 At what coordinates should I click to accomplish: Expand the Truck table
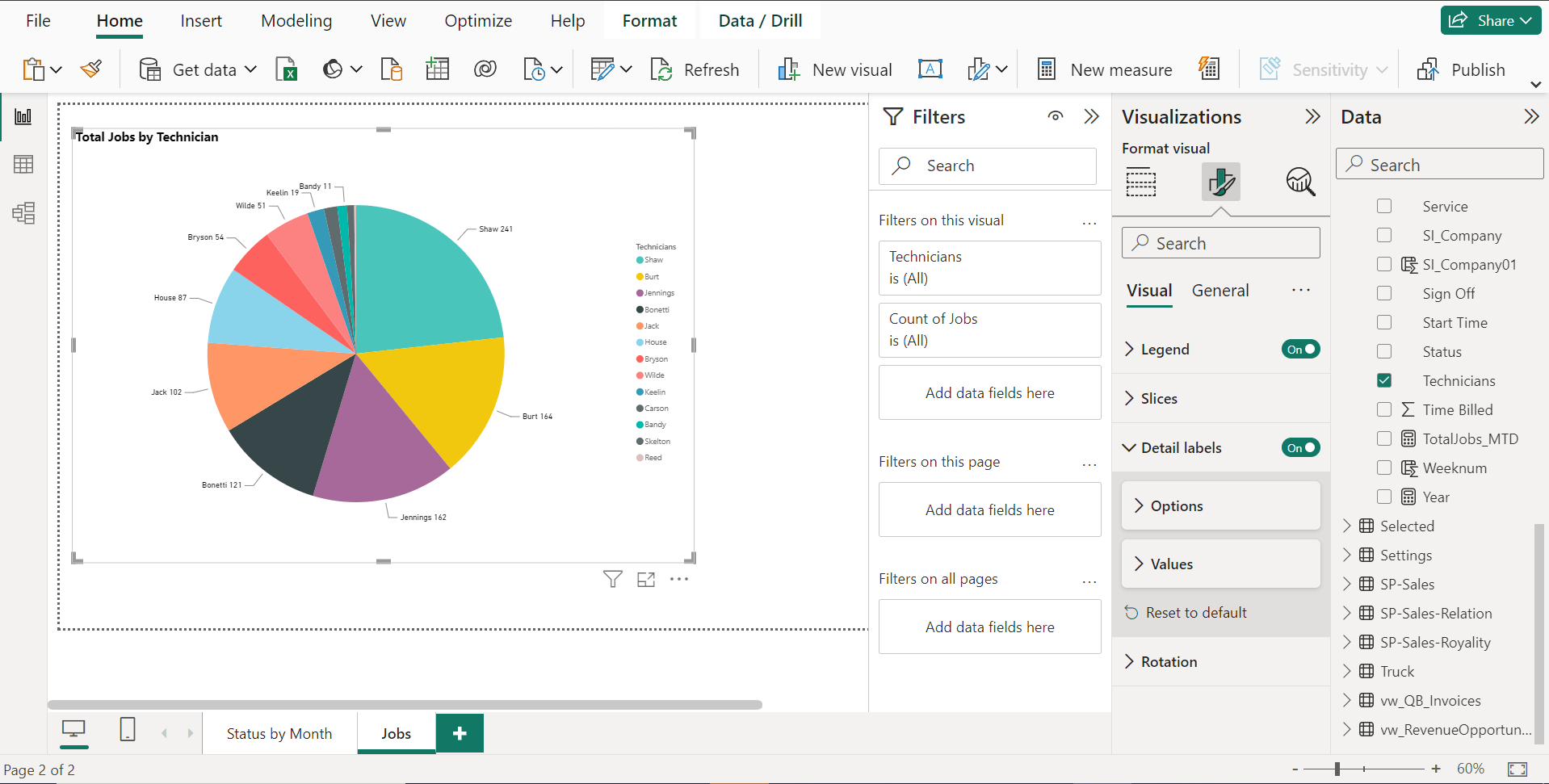1346,671
